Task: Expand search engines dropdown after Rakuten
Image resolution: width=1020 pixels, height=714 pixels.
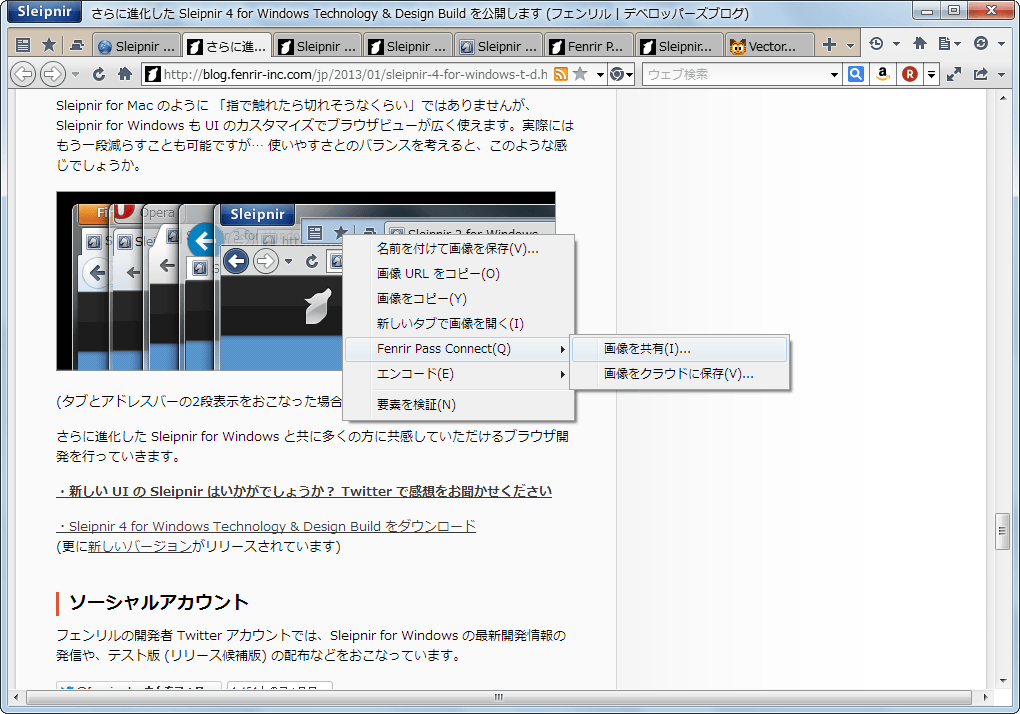Action: point(932,75)
